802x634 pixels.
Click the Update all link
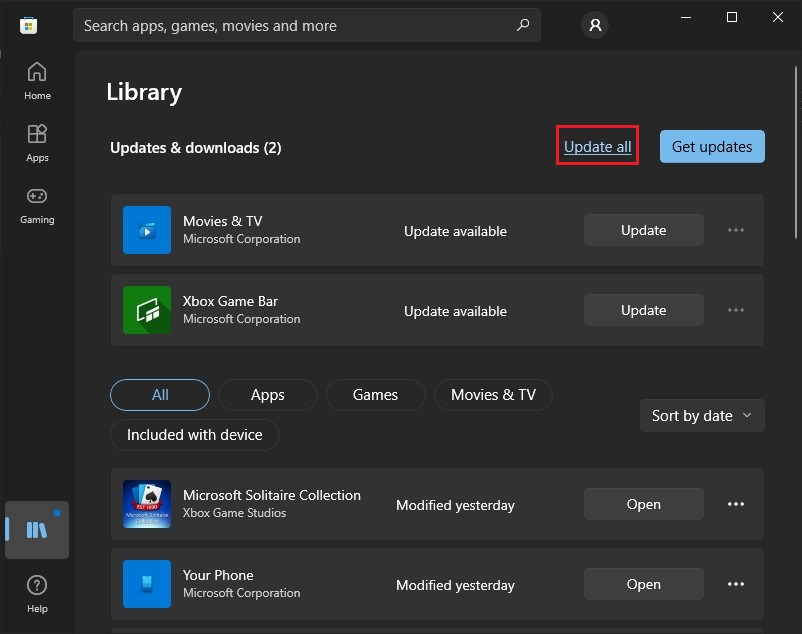[597, 147]
